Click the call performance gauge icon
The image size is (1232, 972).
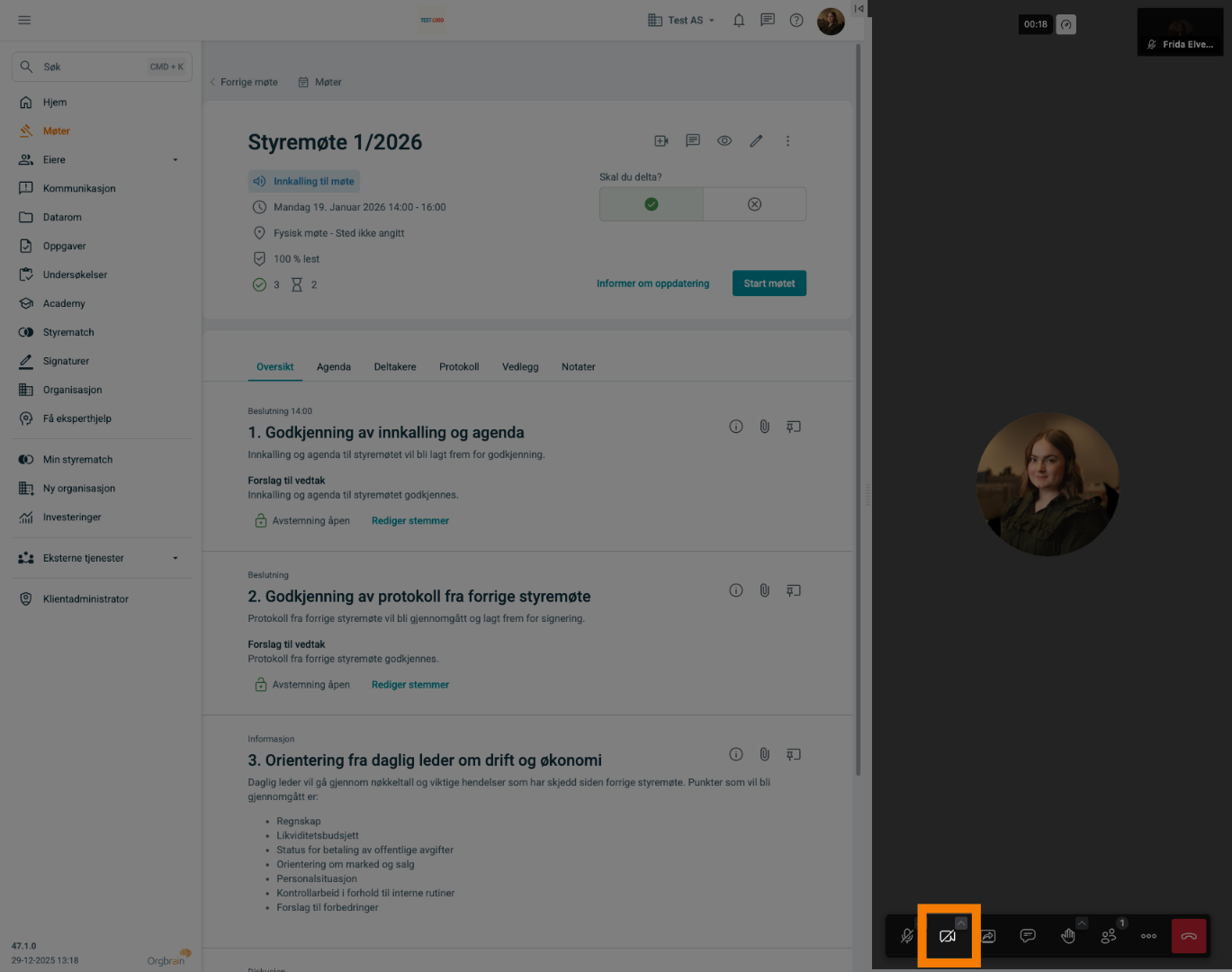click(1066, 24)
